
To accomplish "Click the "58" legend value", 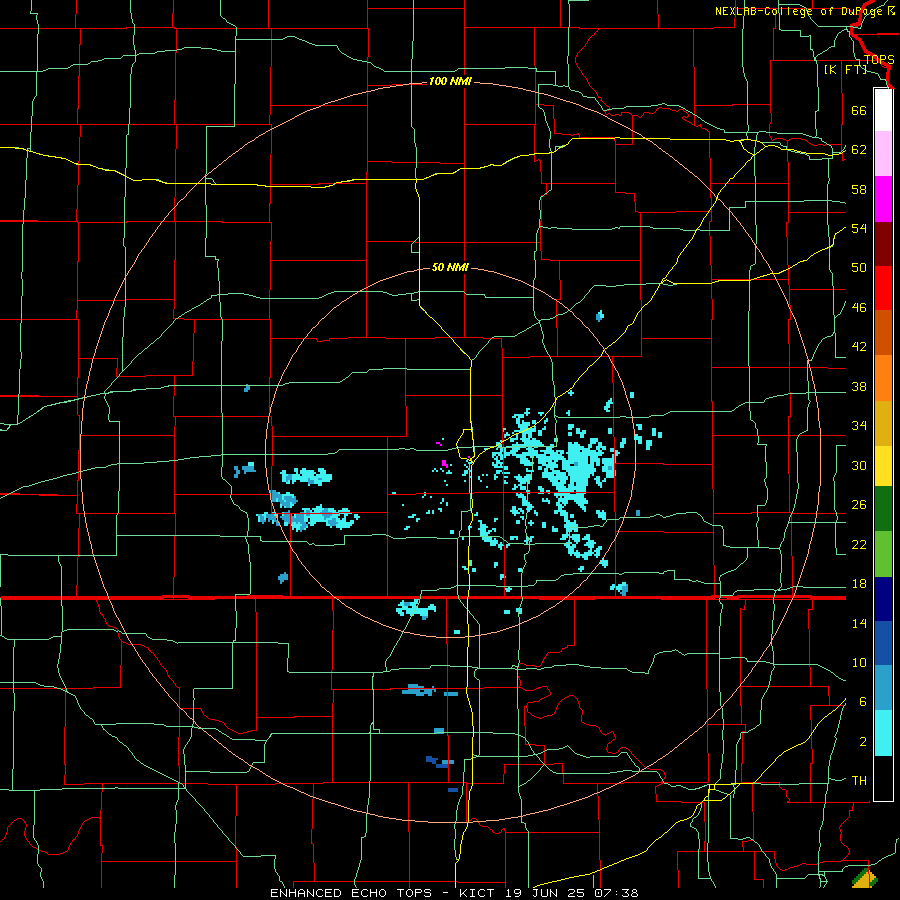I will 859,189.
